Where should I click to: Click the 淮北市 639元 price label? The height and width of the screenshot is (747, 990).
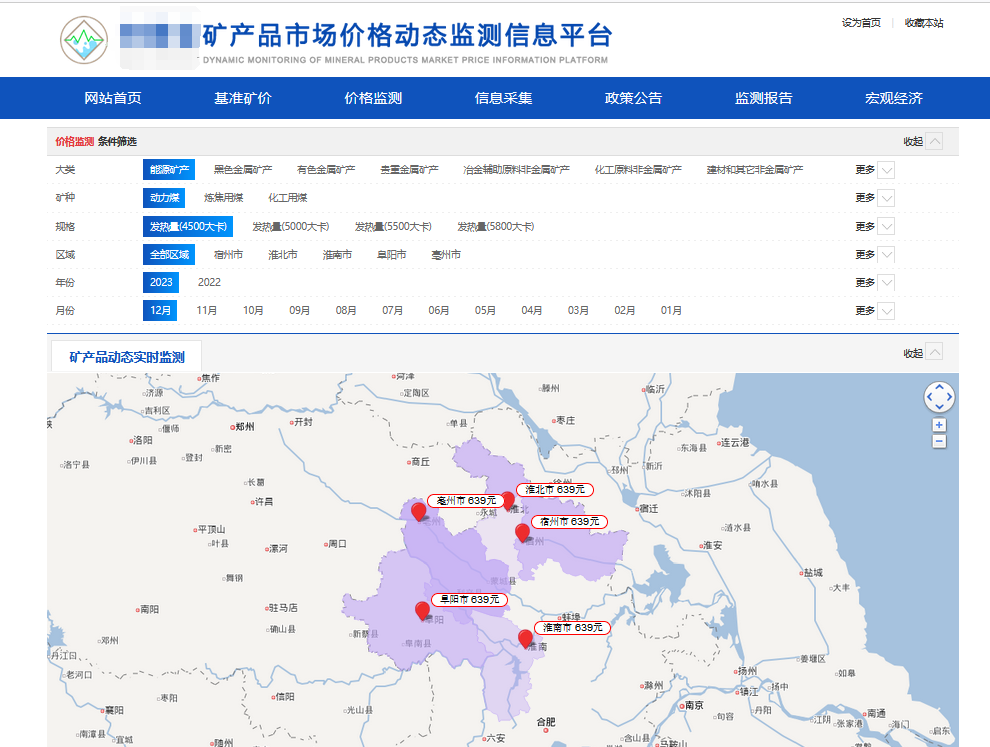[x=556, y=490]
